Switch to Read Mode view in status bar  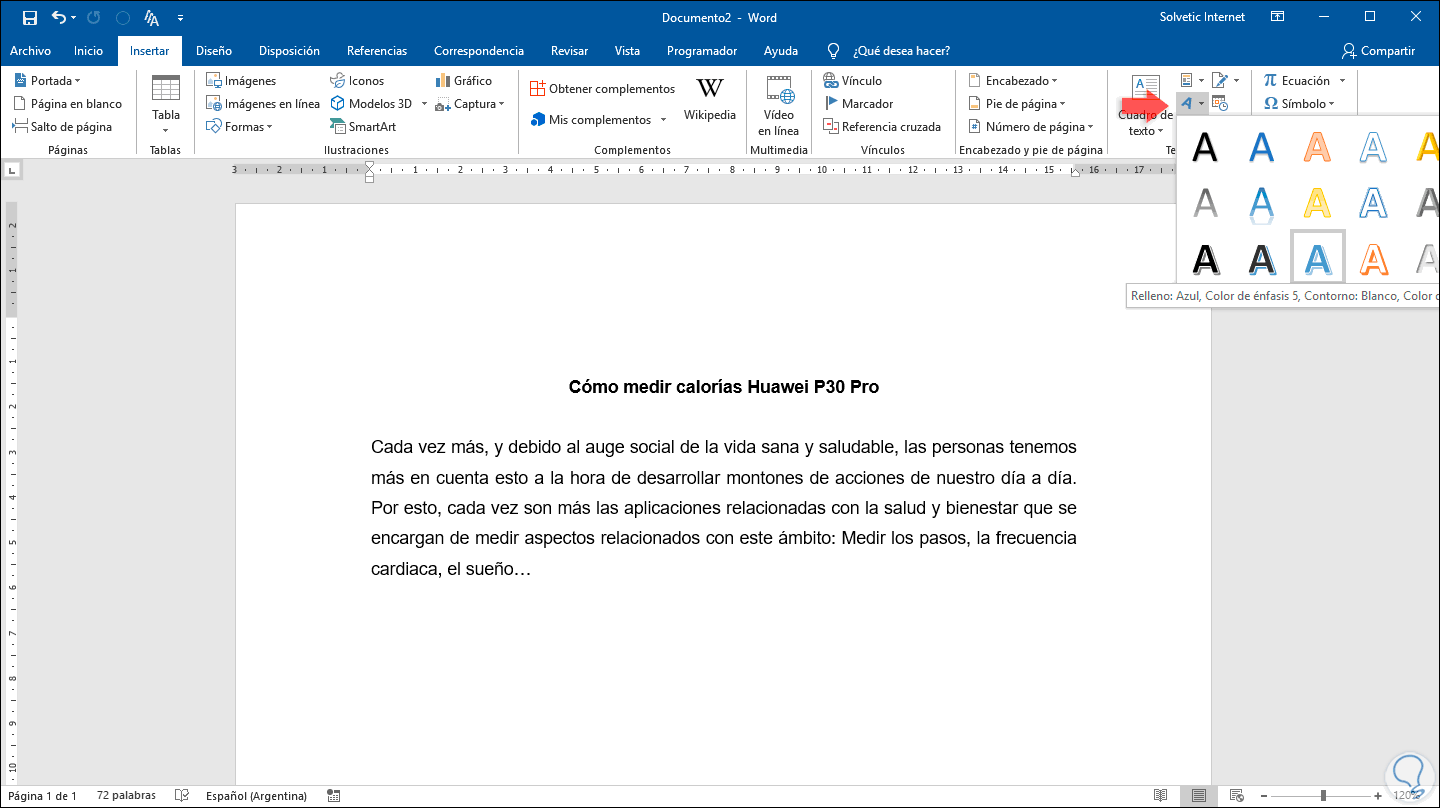tap(1160, 796)
